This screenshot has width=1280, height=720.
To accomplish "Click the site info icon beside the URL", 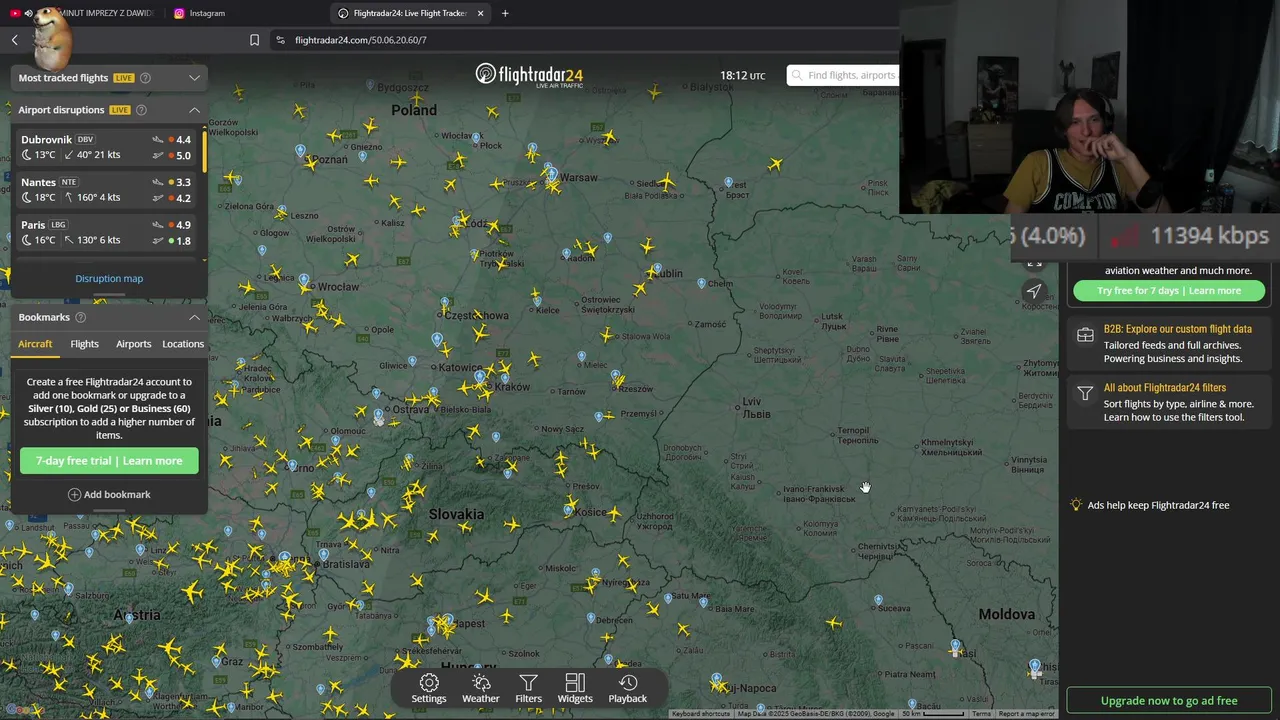I will 280,40.
